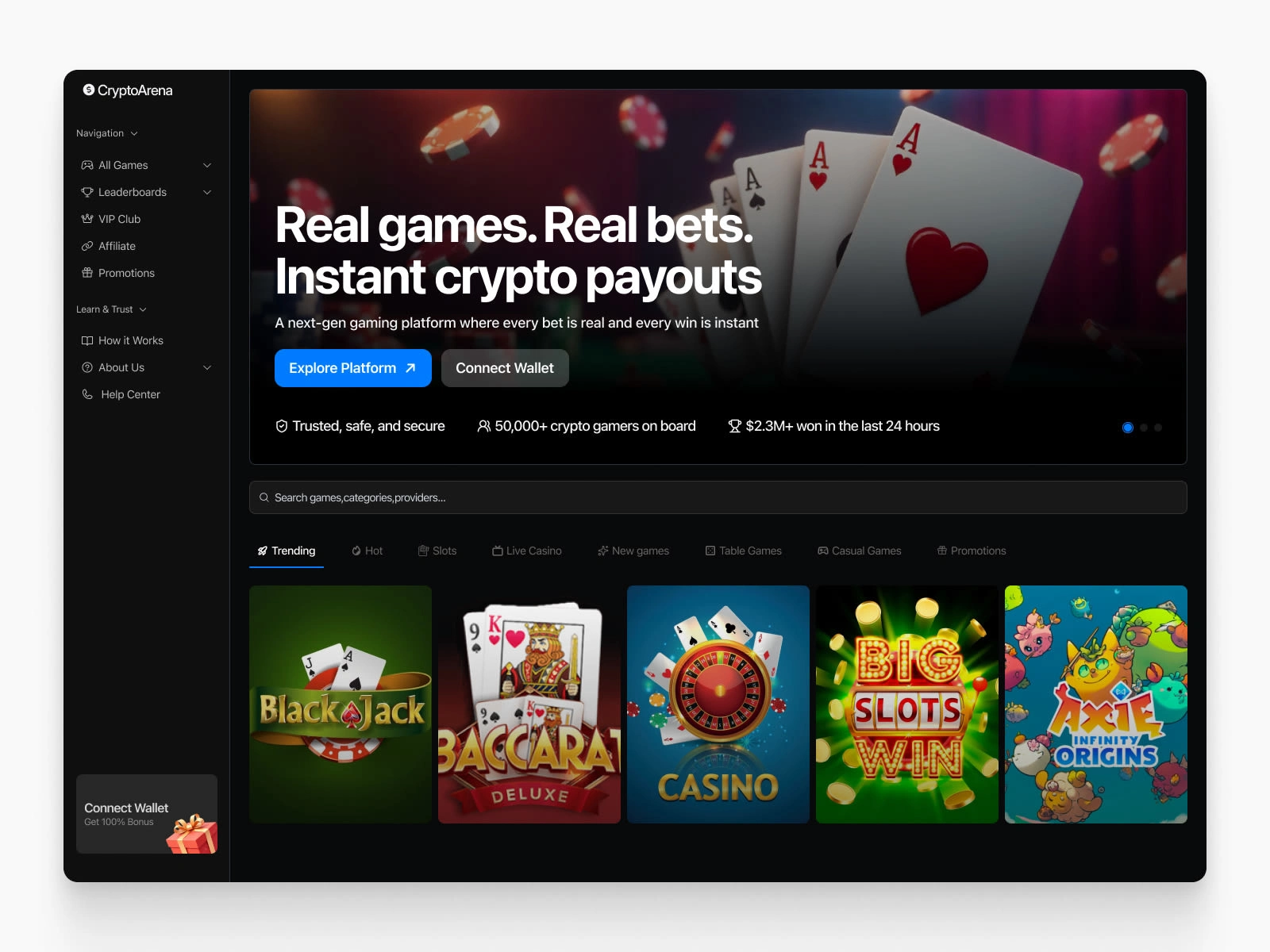Click the How it Works book icon
The width and height of the screenshot is (1270, 952).
(x=87, y=340)
